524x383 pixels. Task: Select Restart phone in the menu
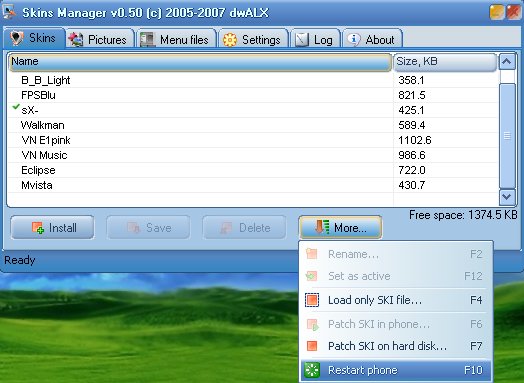(396, 370)
